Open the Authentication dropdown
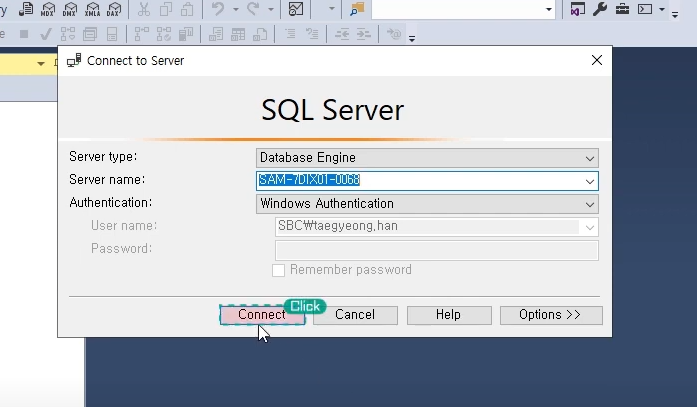The width and height of the screenshot is (697, 407). tap(427, 204)
